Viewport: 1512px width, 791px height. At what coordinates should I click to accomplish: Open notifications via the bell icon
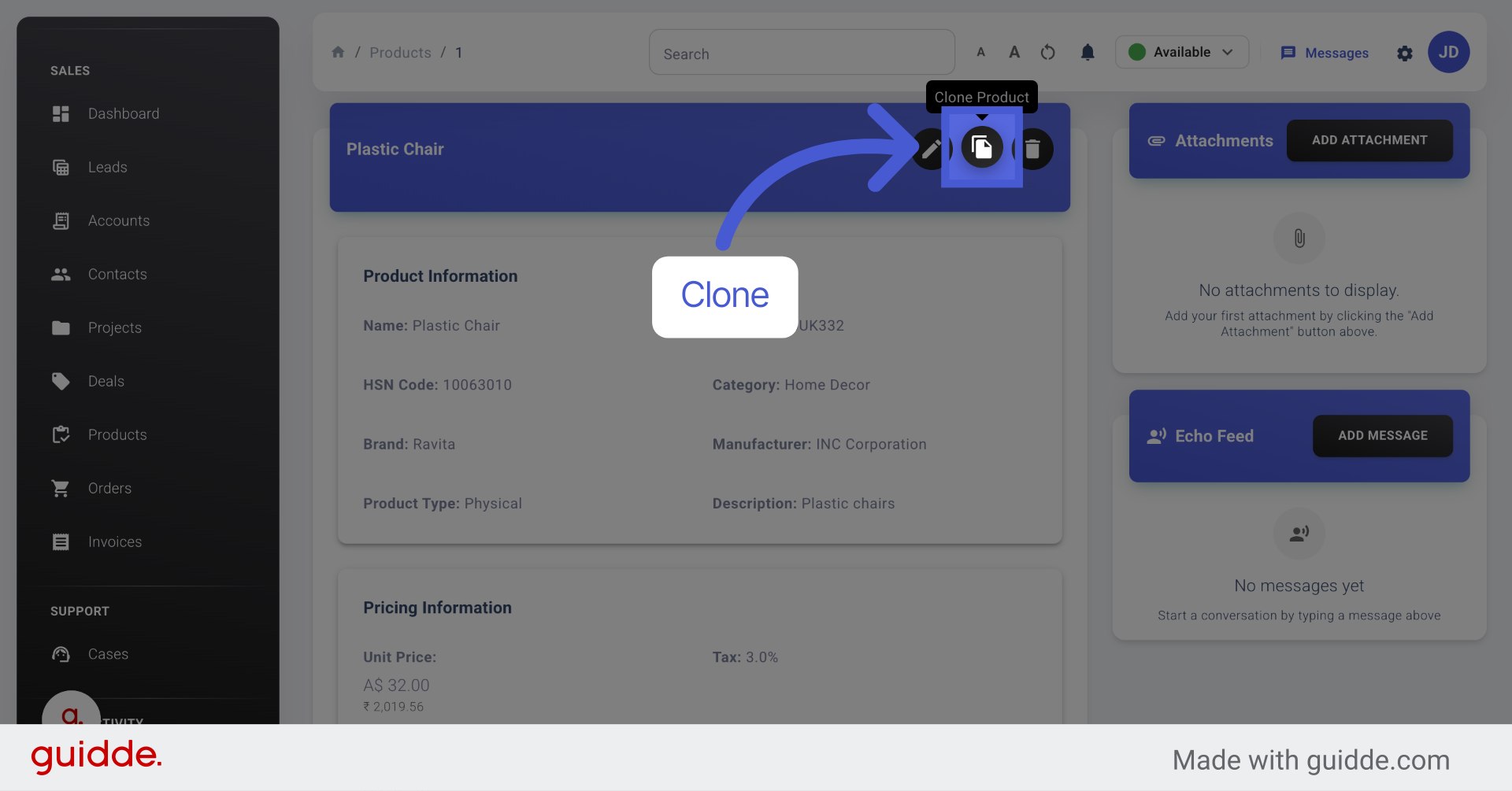click(x=1088, y=52)
